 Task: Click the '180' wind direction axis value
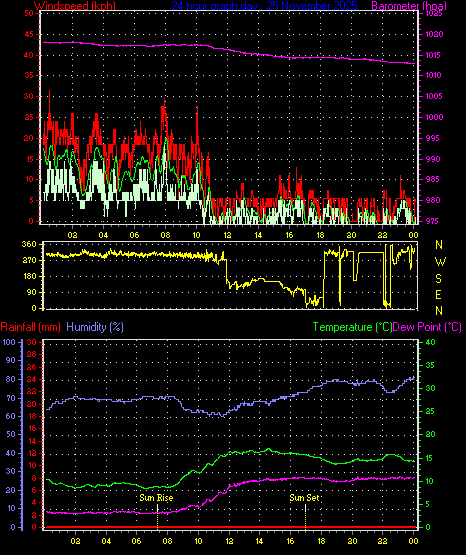click(29, 276)
